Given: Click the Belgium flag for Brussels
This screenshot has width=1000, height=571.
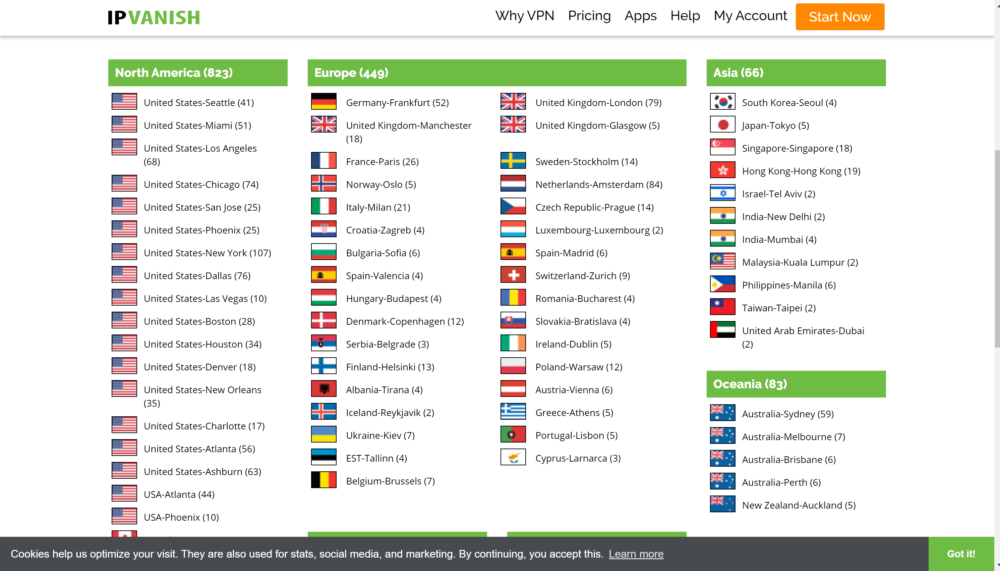Looking at the screenshot, I should tap(323, 480).
